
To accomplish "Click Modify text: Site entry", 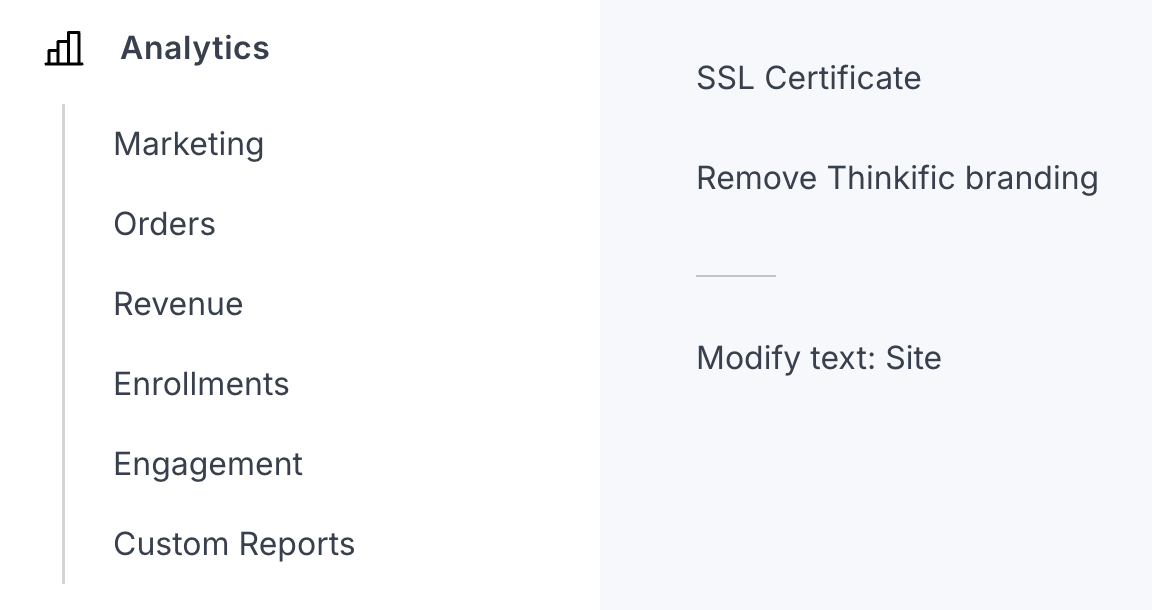I will 819,358.
